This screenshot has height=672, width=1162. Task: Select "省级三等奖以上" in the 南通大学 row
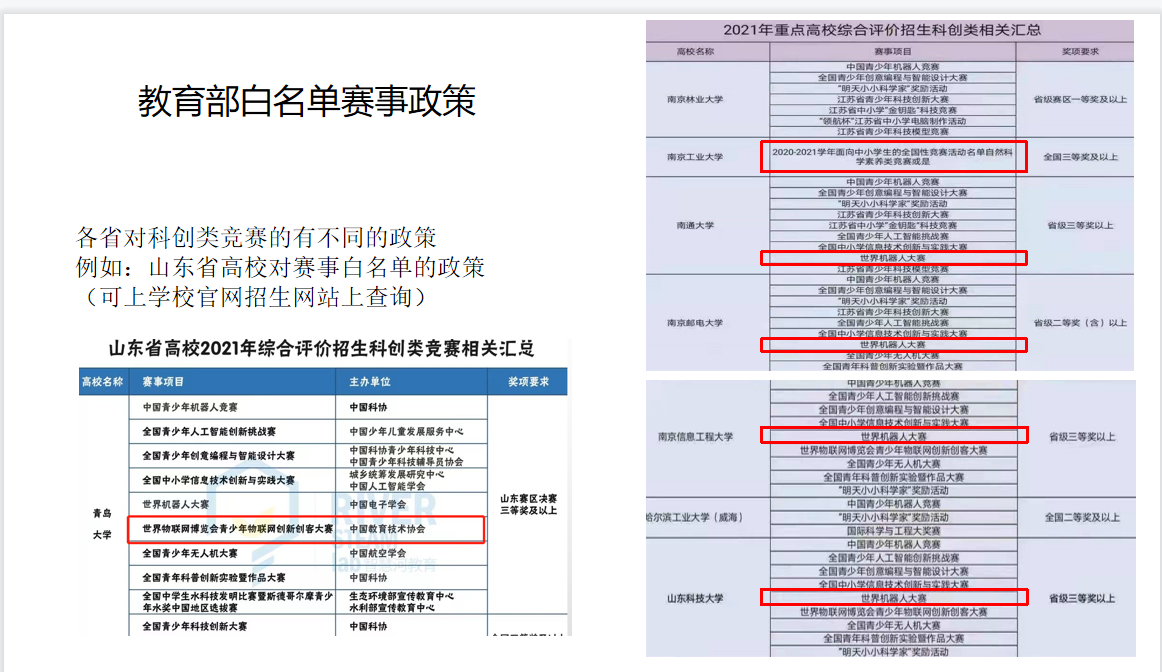(x=1080, y=225)
